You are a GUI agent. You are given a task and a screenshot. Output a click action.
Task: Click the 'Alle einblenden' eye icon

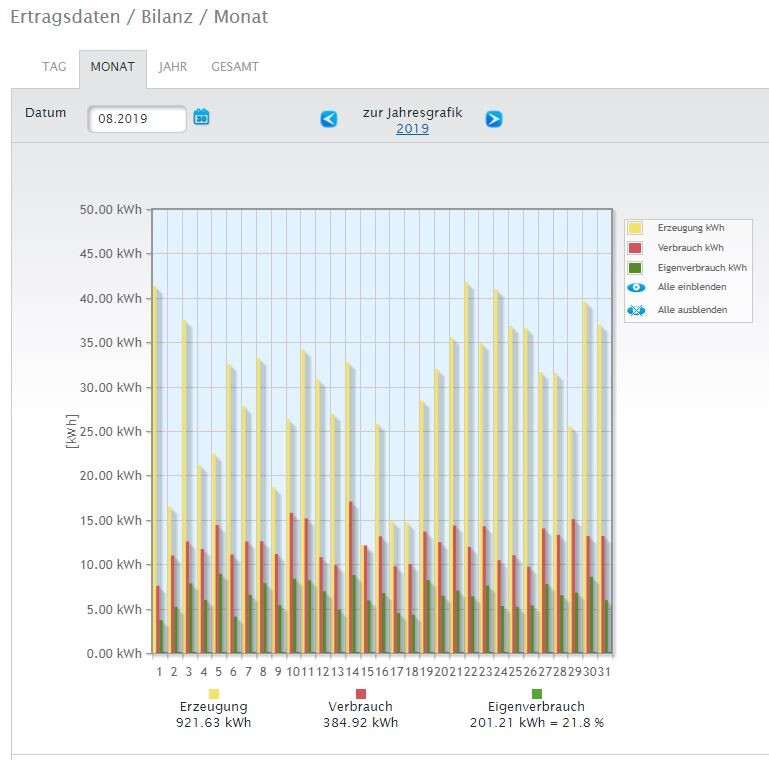[636, 287]
